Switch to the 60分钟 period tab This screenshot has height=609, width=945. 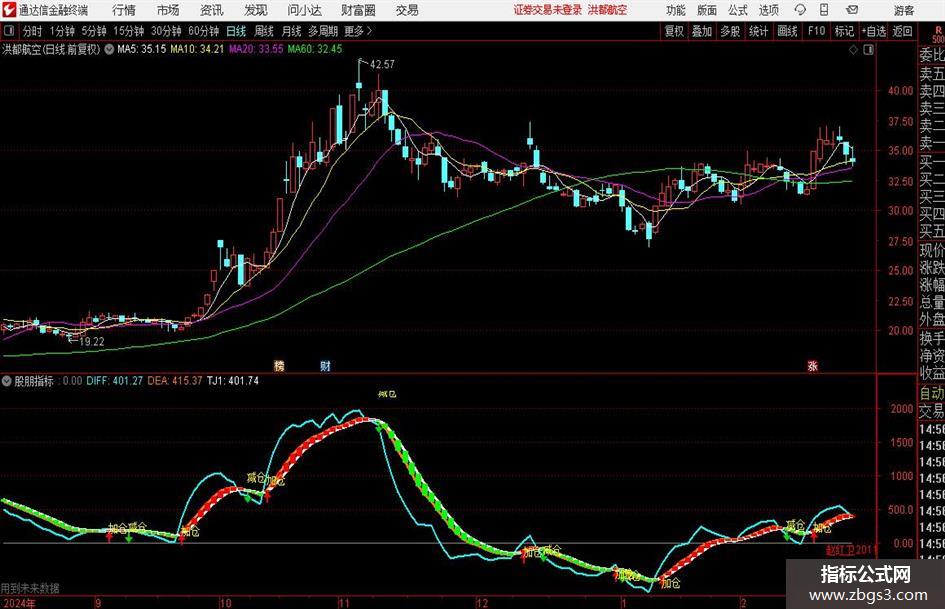tap(203, 31)
